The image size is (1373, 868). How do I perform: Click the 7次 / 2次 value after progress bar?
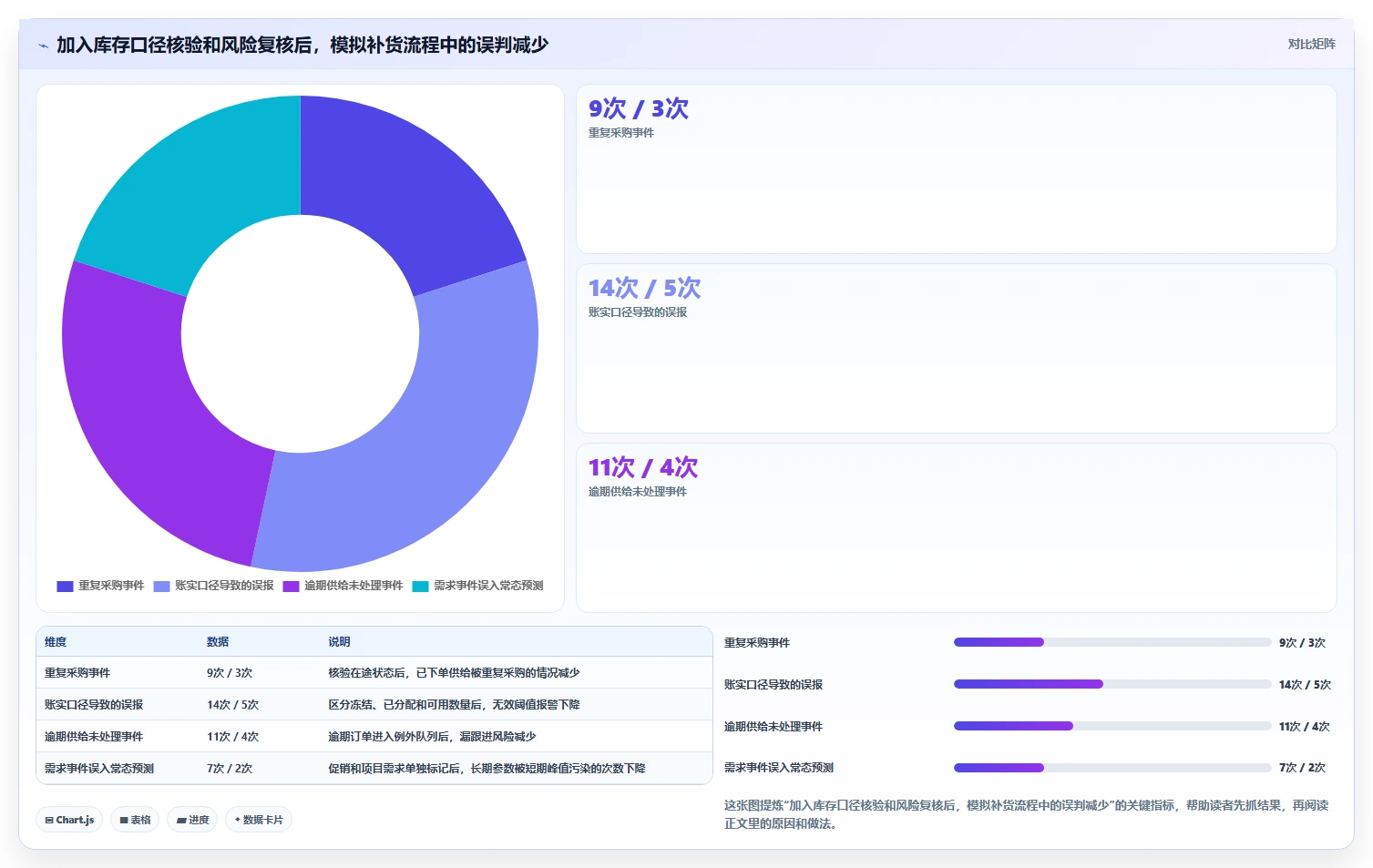[1302, 768]
